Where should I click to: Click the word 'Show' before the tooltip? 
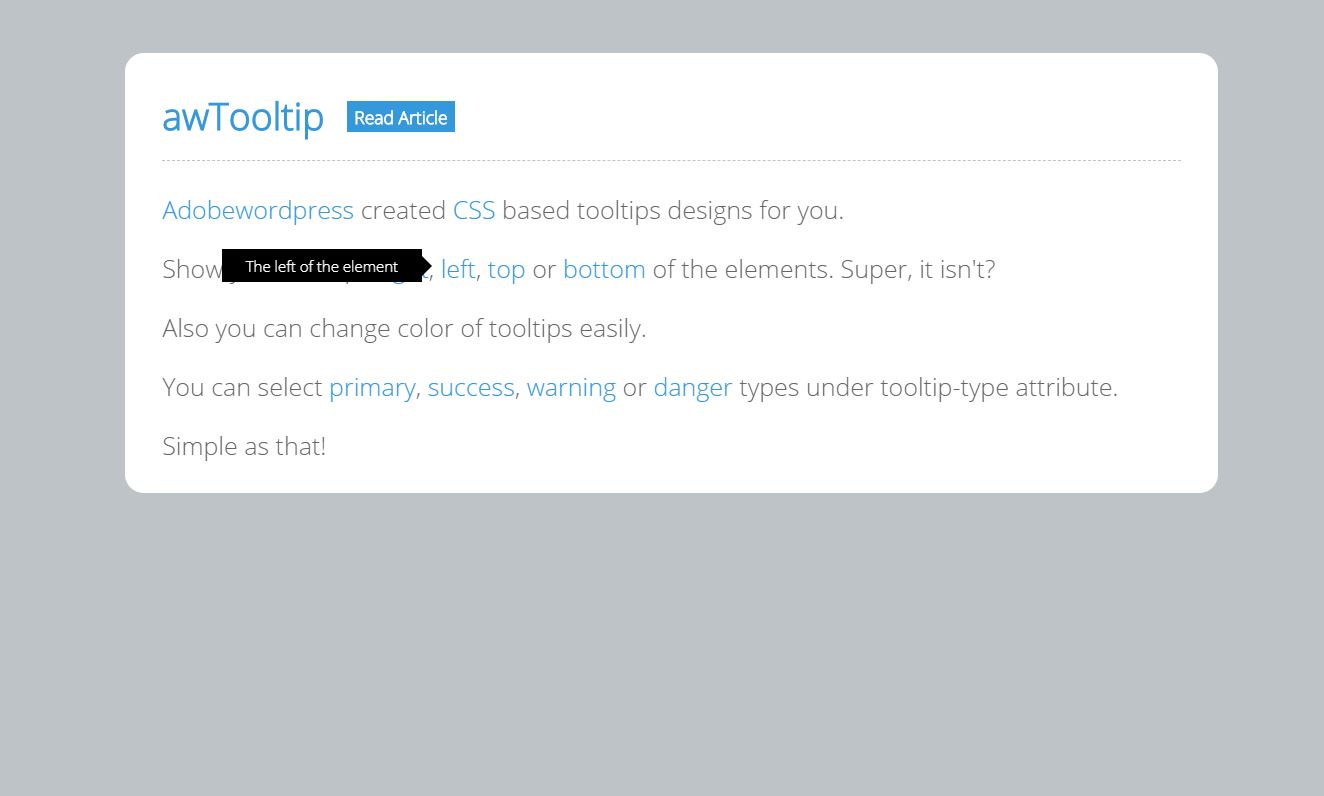[x=192, y=269]
